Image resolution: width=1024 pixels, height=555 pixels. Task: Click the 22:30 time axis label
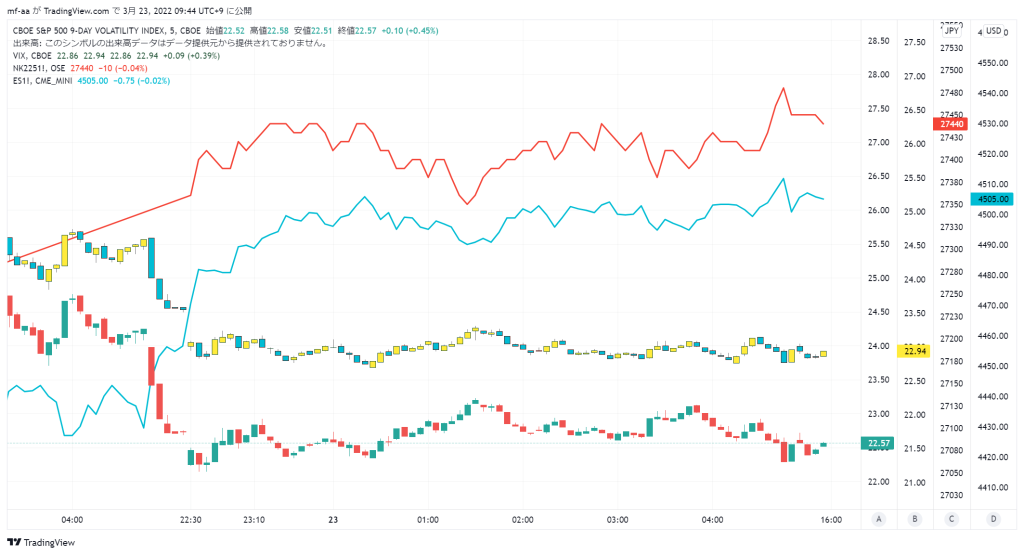coord(190,520)
